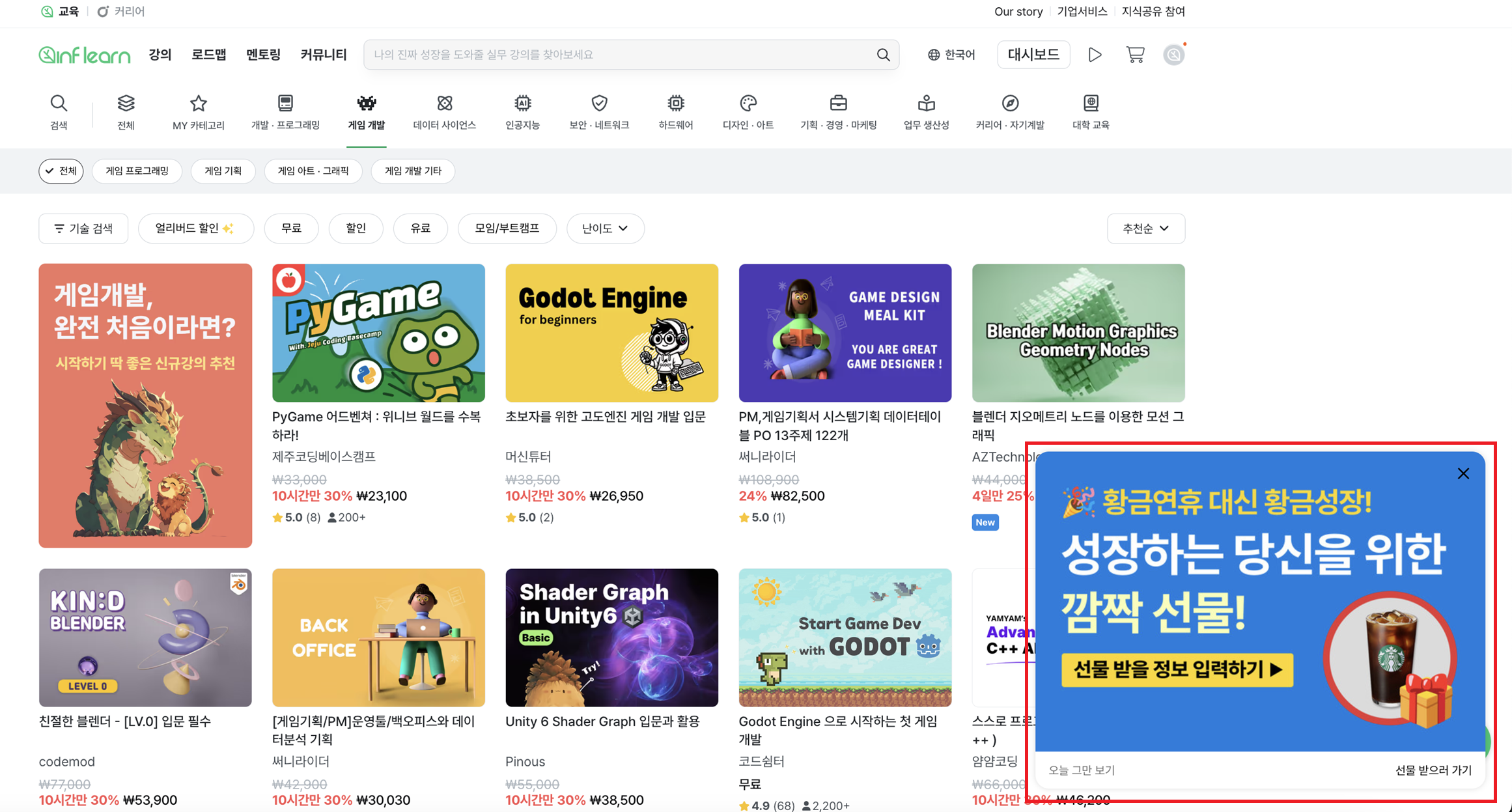1512x812 pixels.
Task: Open the Back Office course thumbnail
Action: coord(378,637)
